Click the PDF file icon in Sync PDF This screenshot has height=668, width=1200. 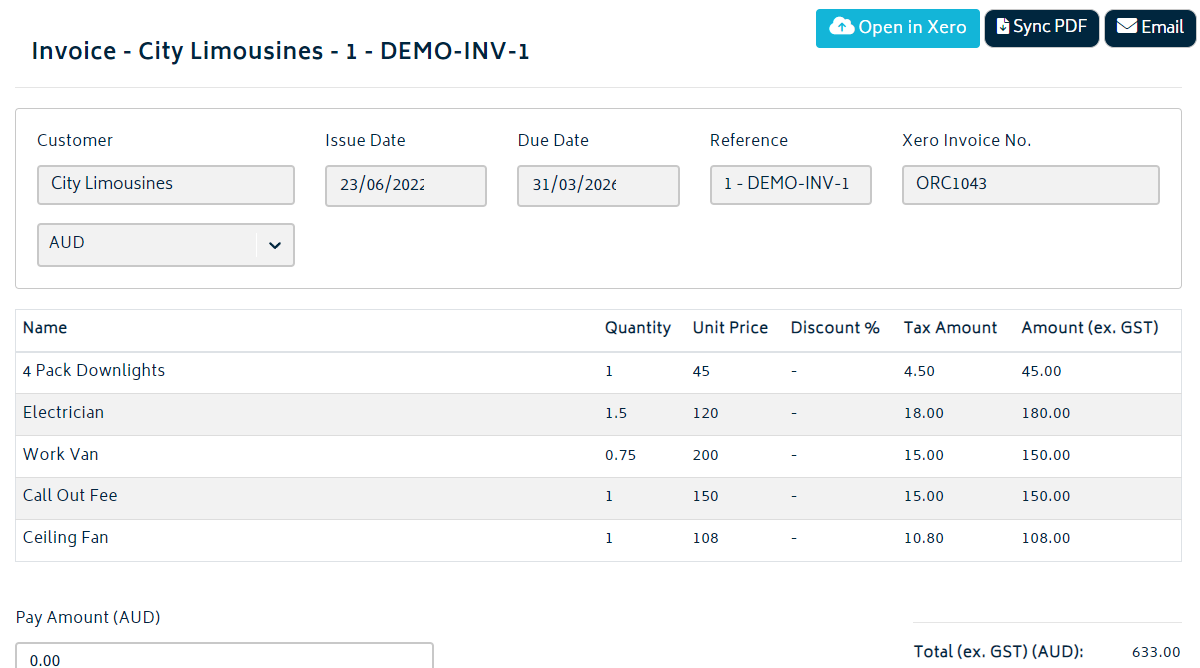(x=1002, y=27)
